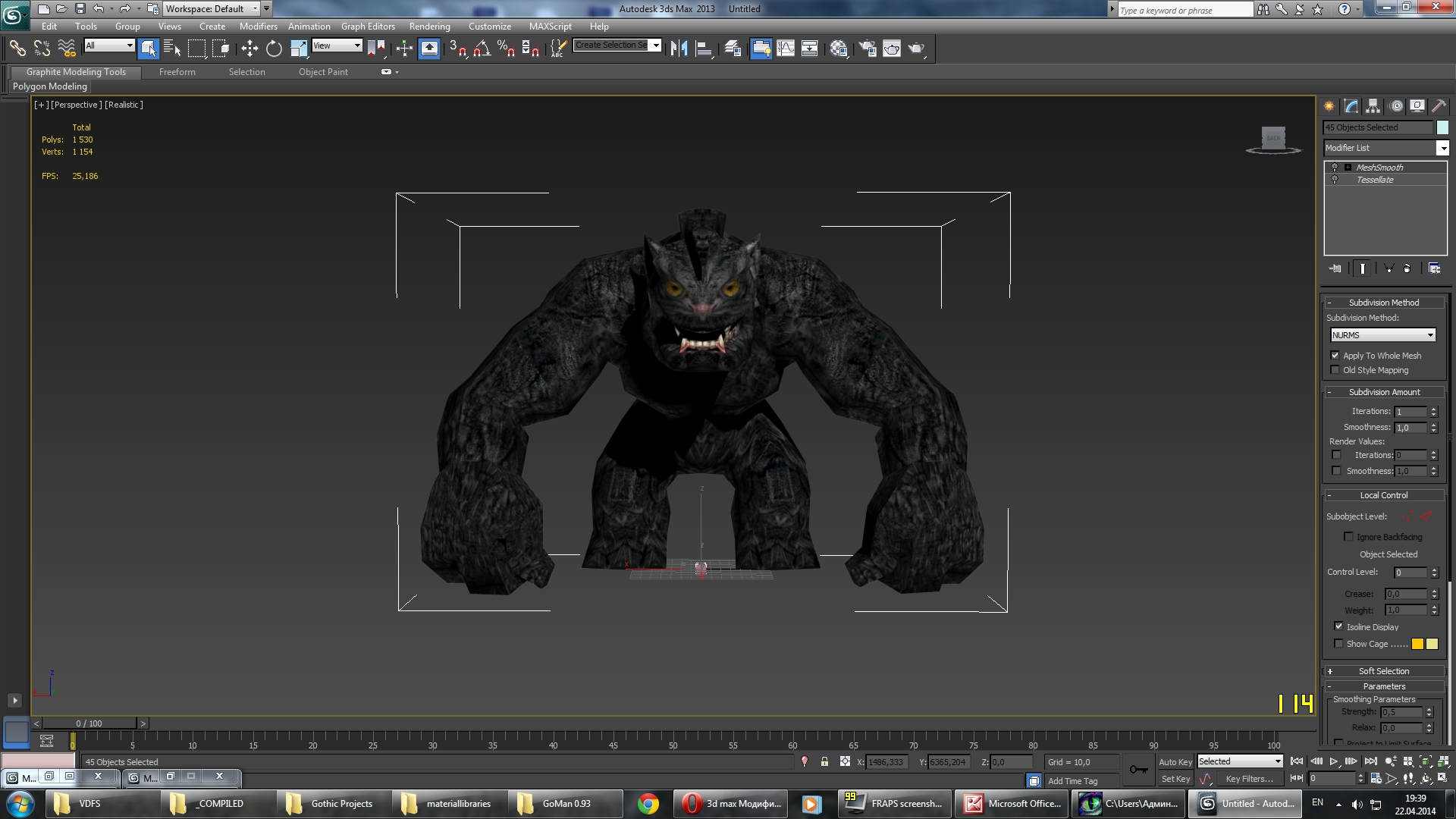The width and height of the screenshot is (1456, 819).
Task: Open the Modifier List dropdown
Action: tap(1442, 148)
